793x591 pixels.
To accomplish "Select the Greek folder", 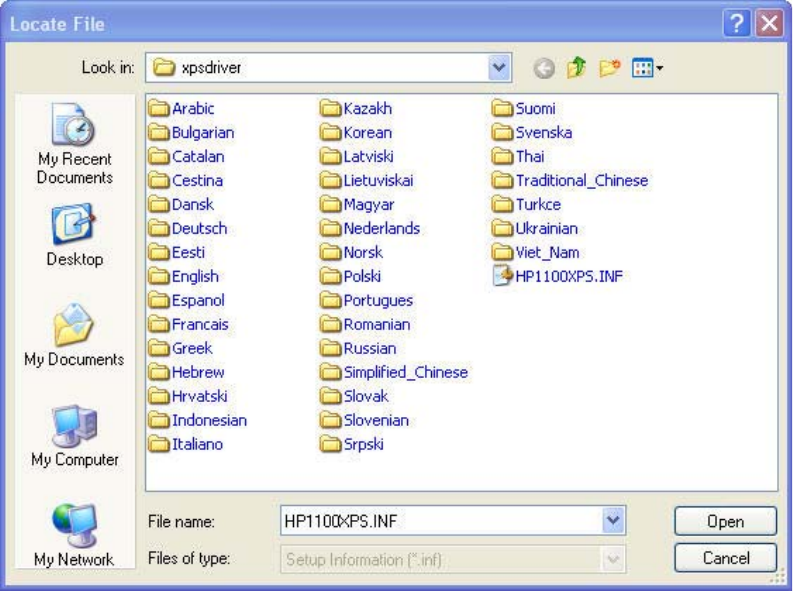I will pos(180,348).
